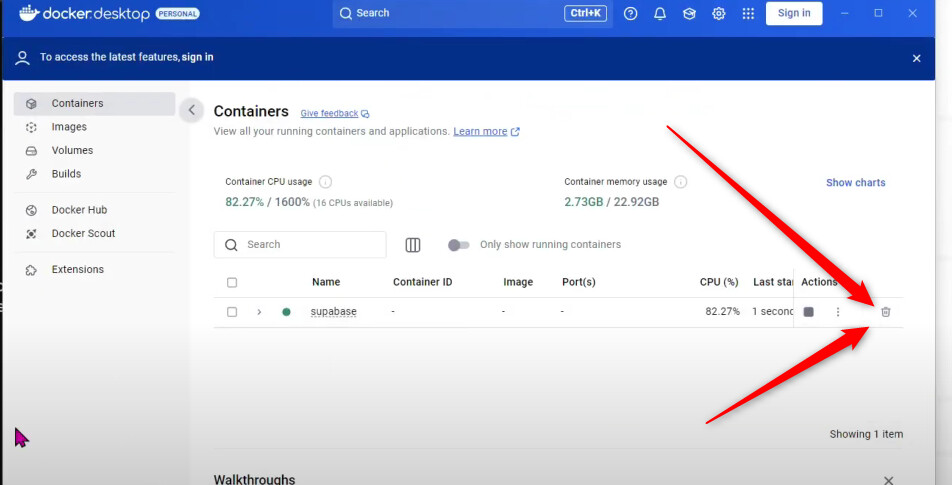Check the select-all containers checkbox
This screenshot has height=485, width=952.
click(x=232, y=283)
